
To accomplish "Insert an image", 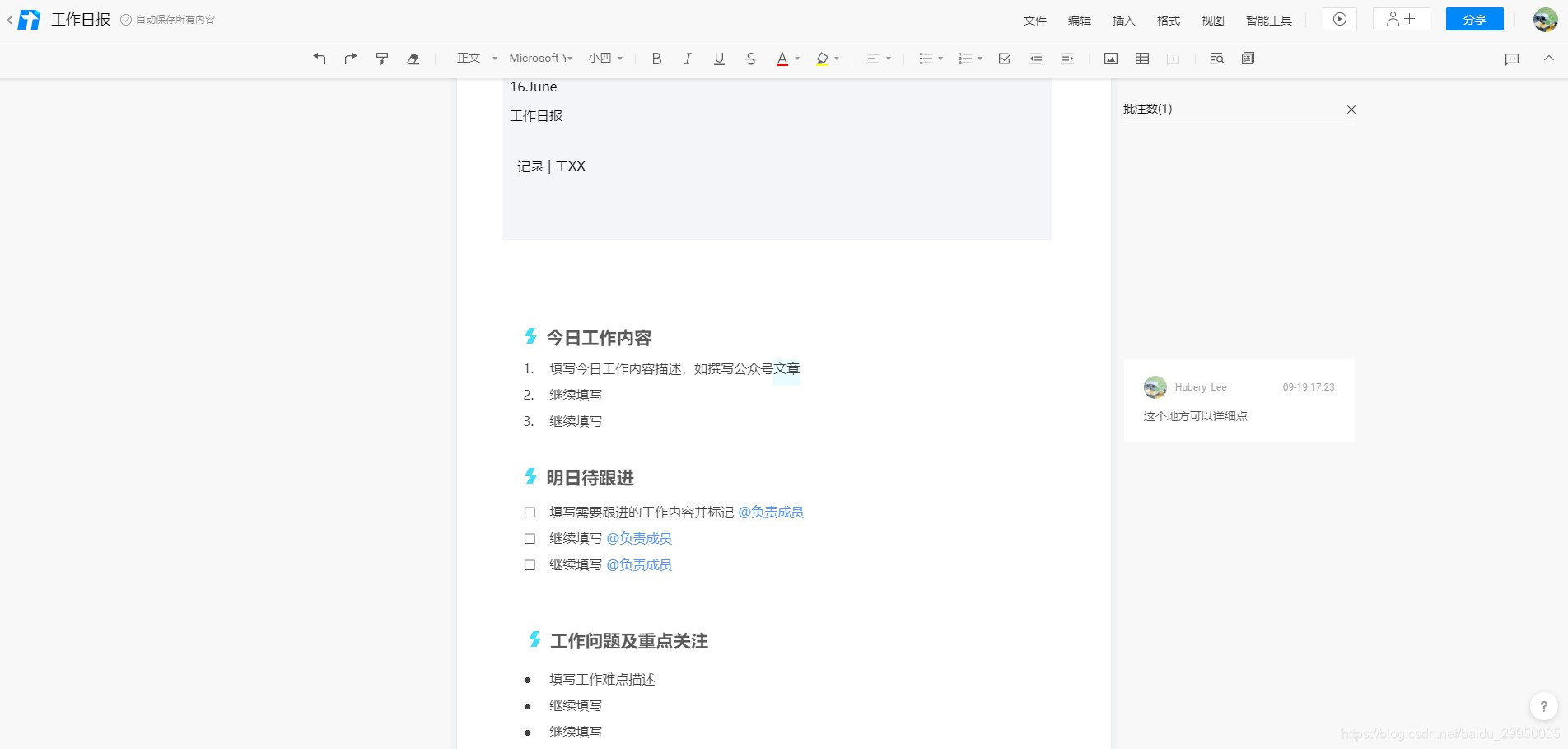I will point(1111,59).
